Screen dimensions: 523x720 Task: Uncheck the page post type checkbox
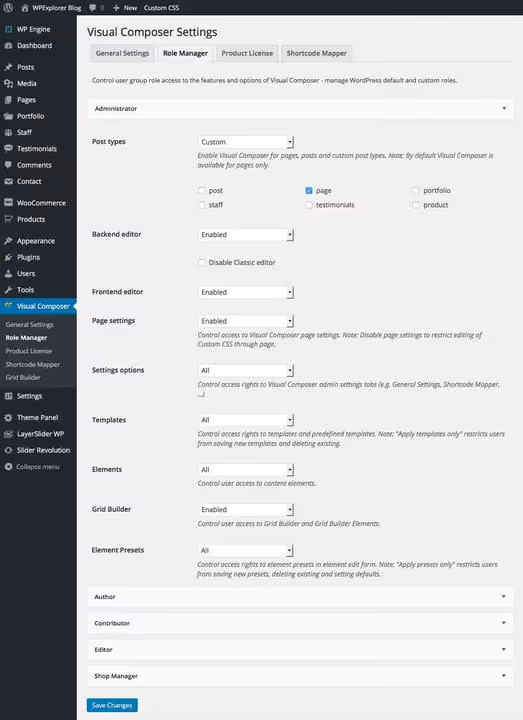pyautogui.click(x=309, y=190)
